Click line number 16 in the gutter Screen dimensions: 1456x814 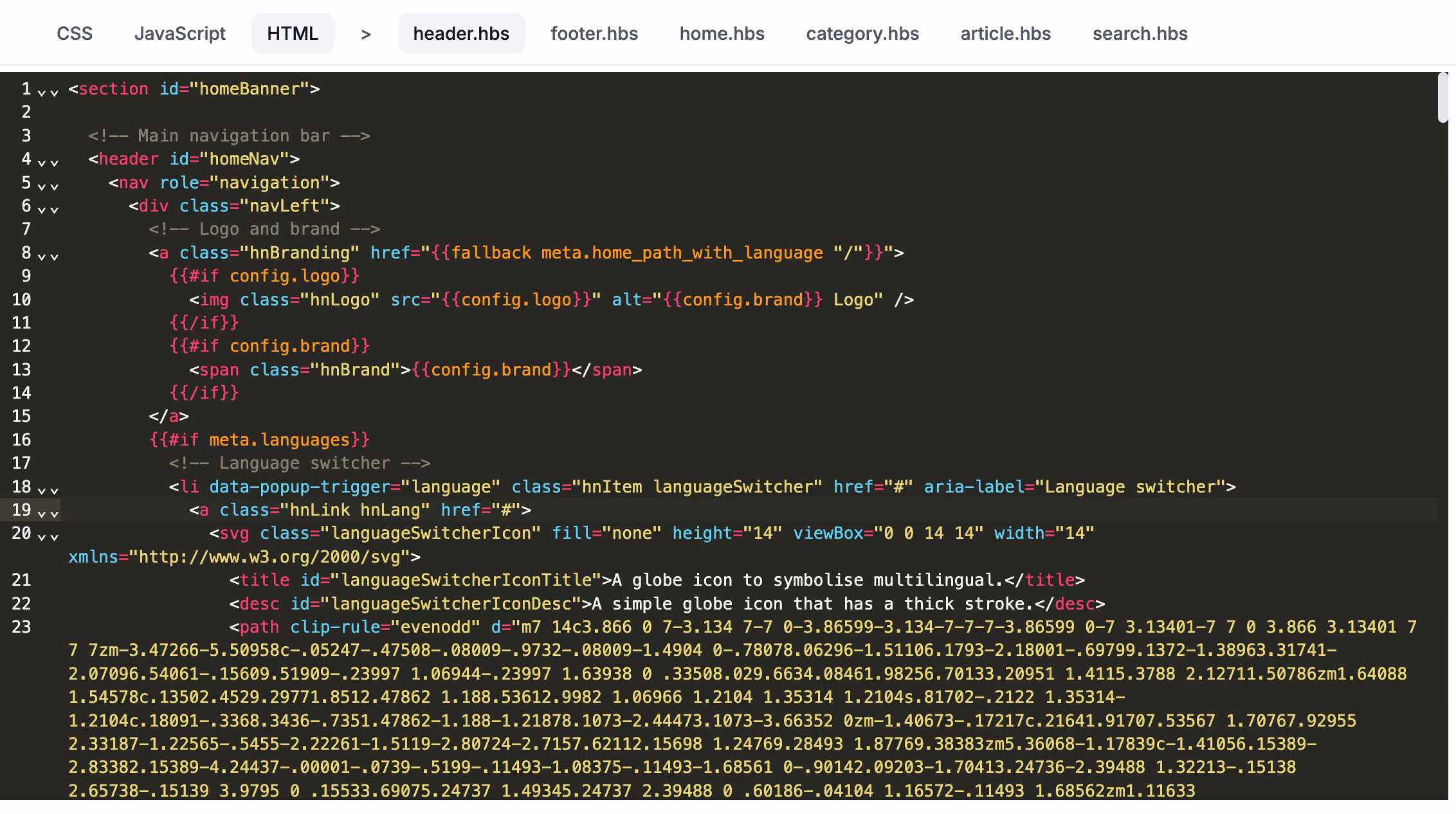21,440
